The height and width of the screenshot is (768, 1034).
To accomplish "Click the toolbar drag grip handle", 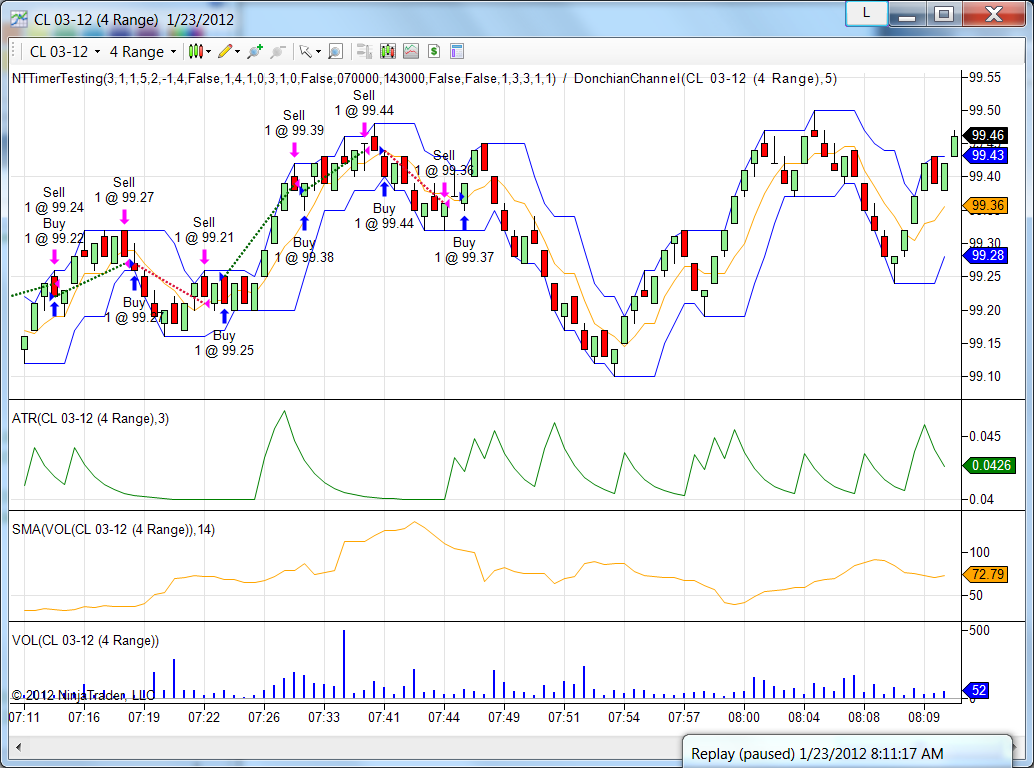I will 14,51.
